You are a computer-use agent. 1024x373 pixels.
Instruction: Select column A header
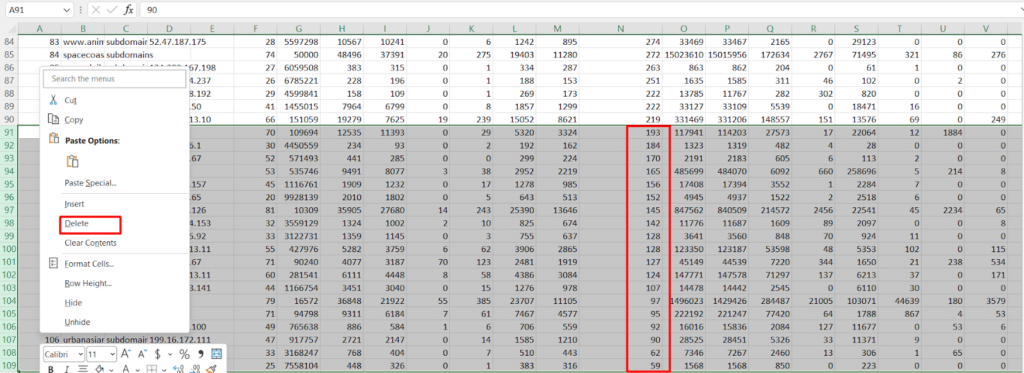point(40,28)
